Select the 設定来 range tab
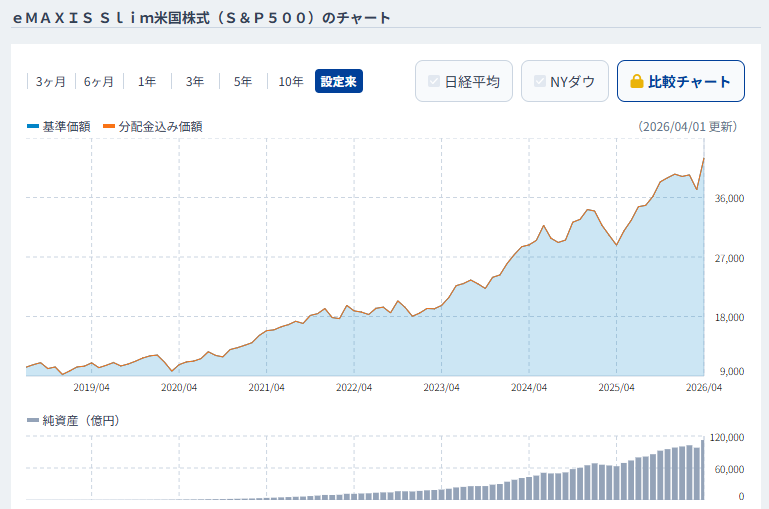Screen dimensions: 769x509 tap(339, 81)
